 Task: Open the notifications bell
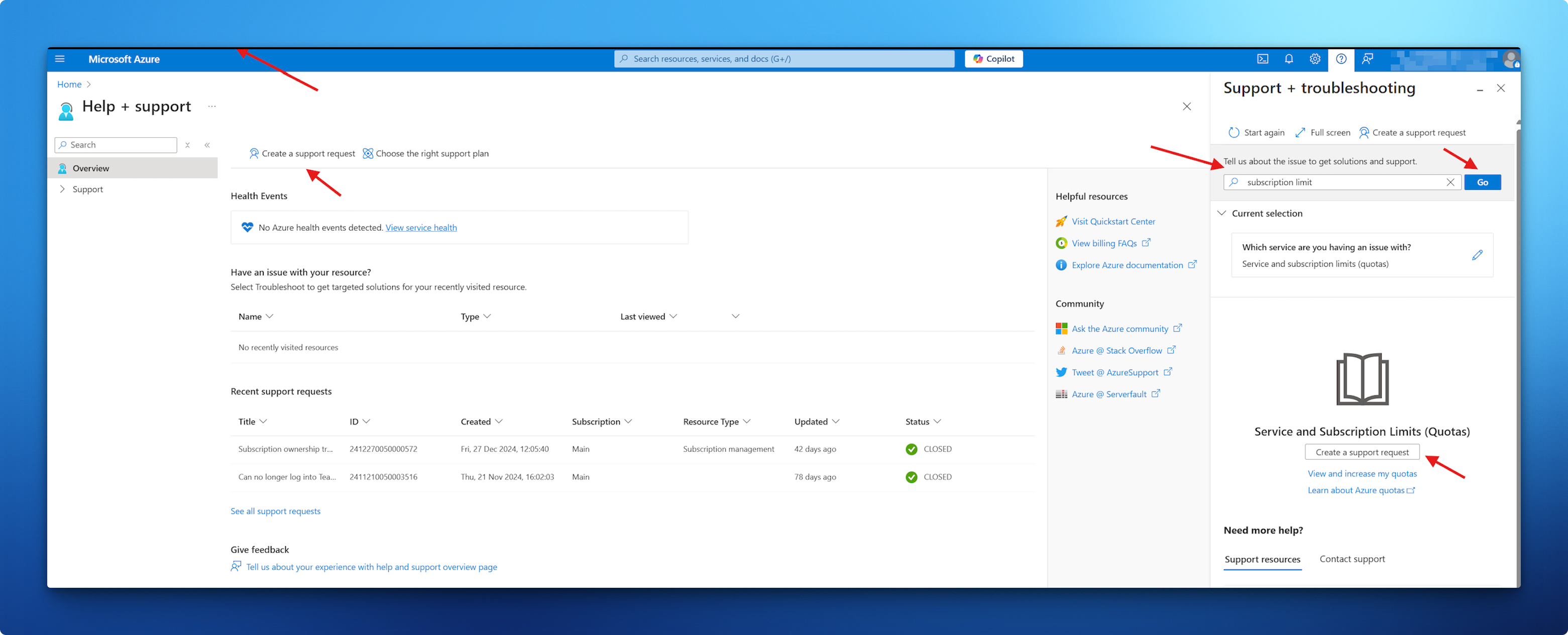click(1289, 59)
